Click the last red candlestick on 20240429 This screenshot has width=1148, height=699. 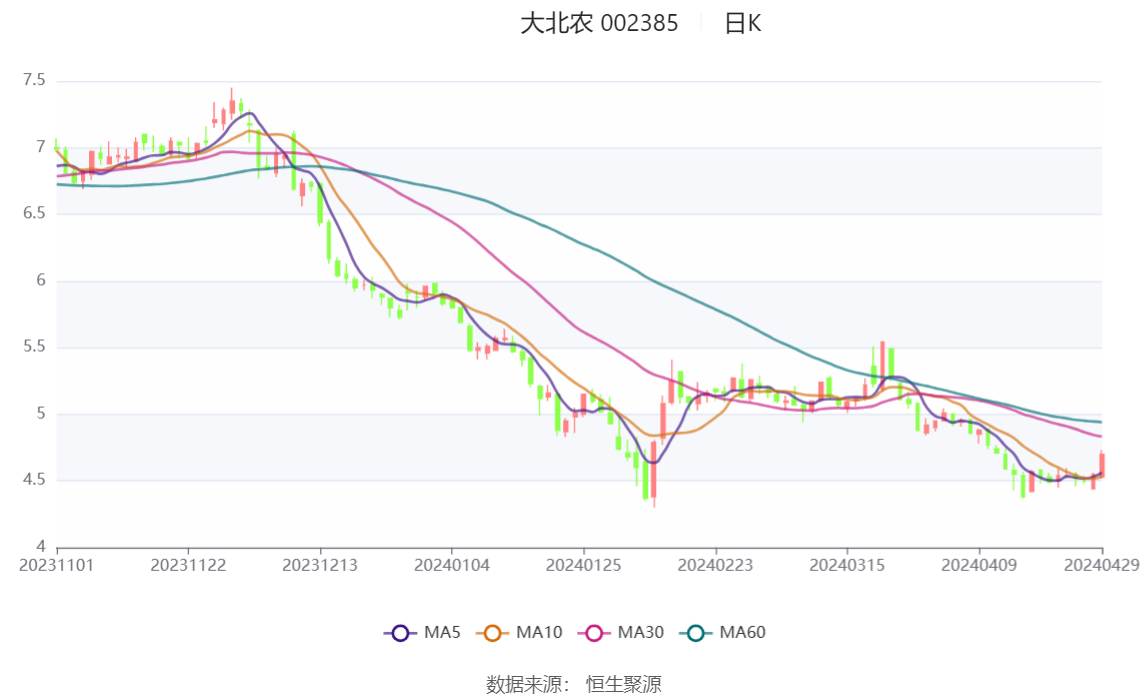coord(1101,464)
